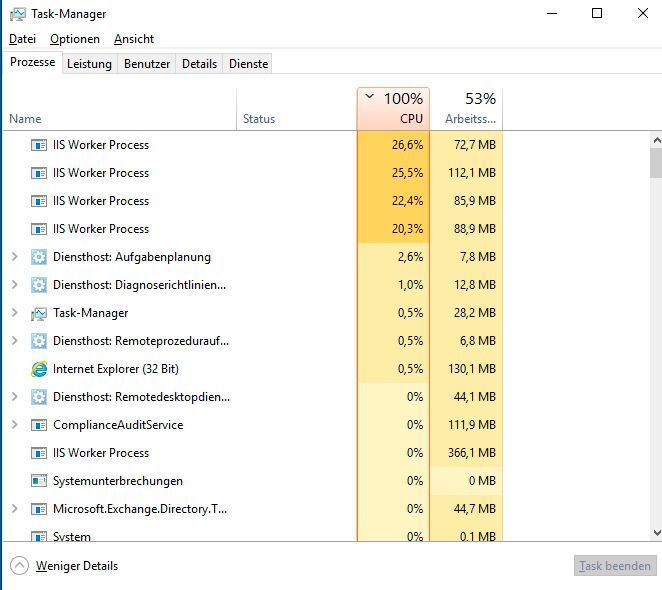662x590 pixels.
Task: Click icon of 22,4% IIS Worker Process
Action: click(x=39, y=201)
